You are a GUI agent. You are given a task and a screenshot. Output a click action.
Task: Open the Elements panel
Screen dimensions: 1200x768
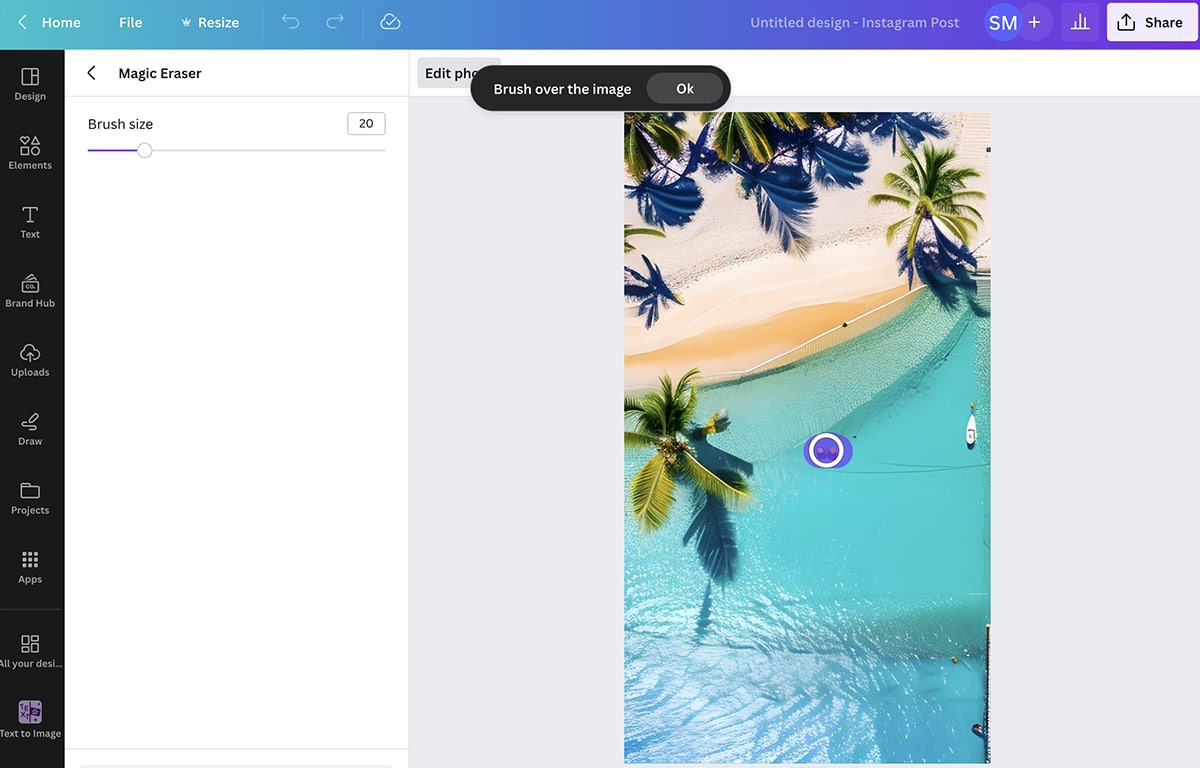[30, 153]
